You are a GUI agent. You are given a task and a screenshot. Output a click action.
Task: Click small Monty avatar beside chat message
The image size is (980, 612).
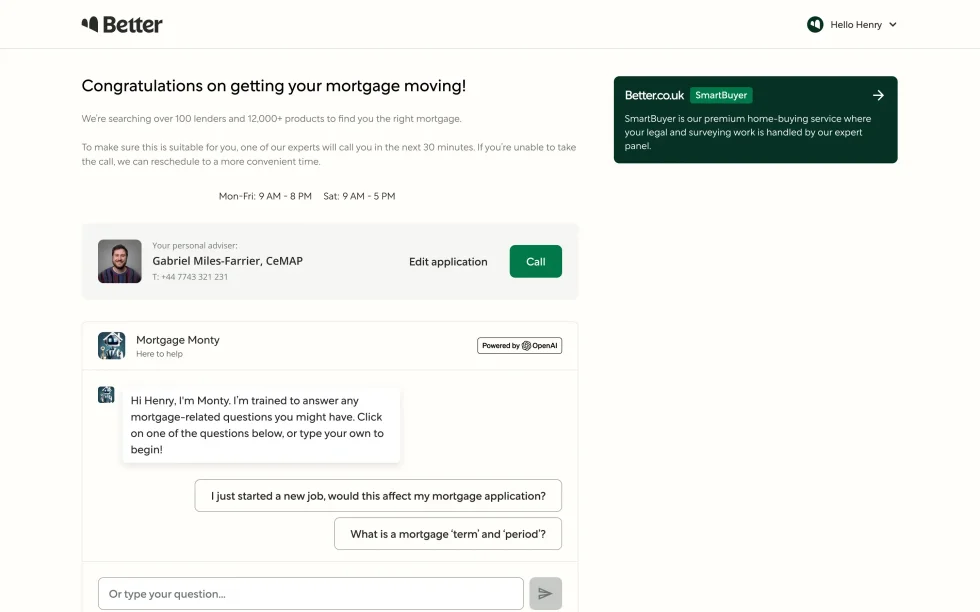[x=106, y=394]
